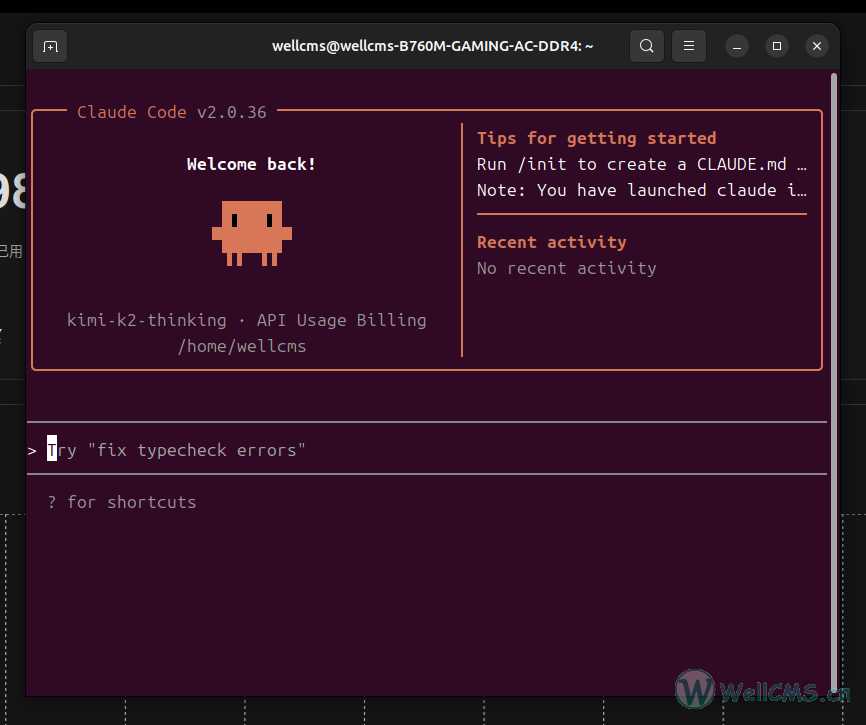Click the ">" prompt symbol
The width and height of the screenshot is (866, 725).
pyautogui.click(x=33, y=451)
